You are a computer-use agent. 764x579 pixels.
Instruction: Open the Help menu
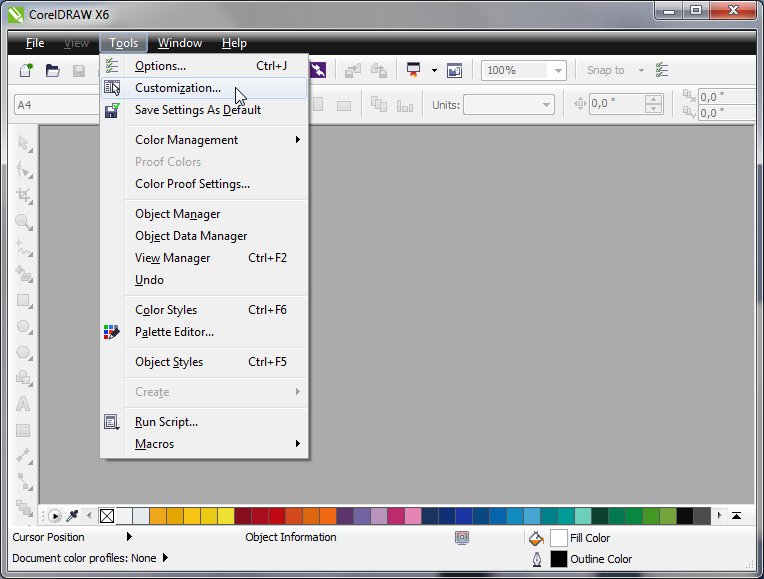[x=234, y=43]
